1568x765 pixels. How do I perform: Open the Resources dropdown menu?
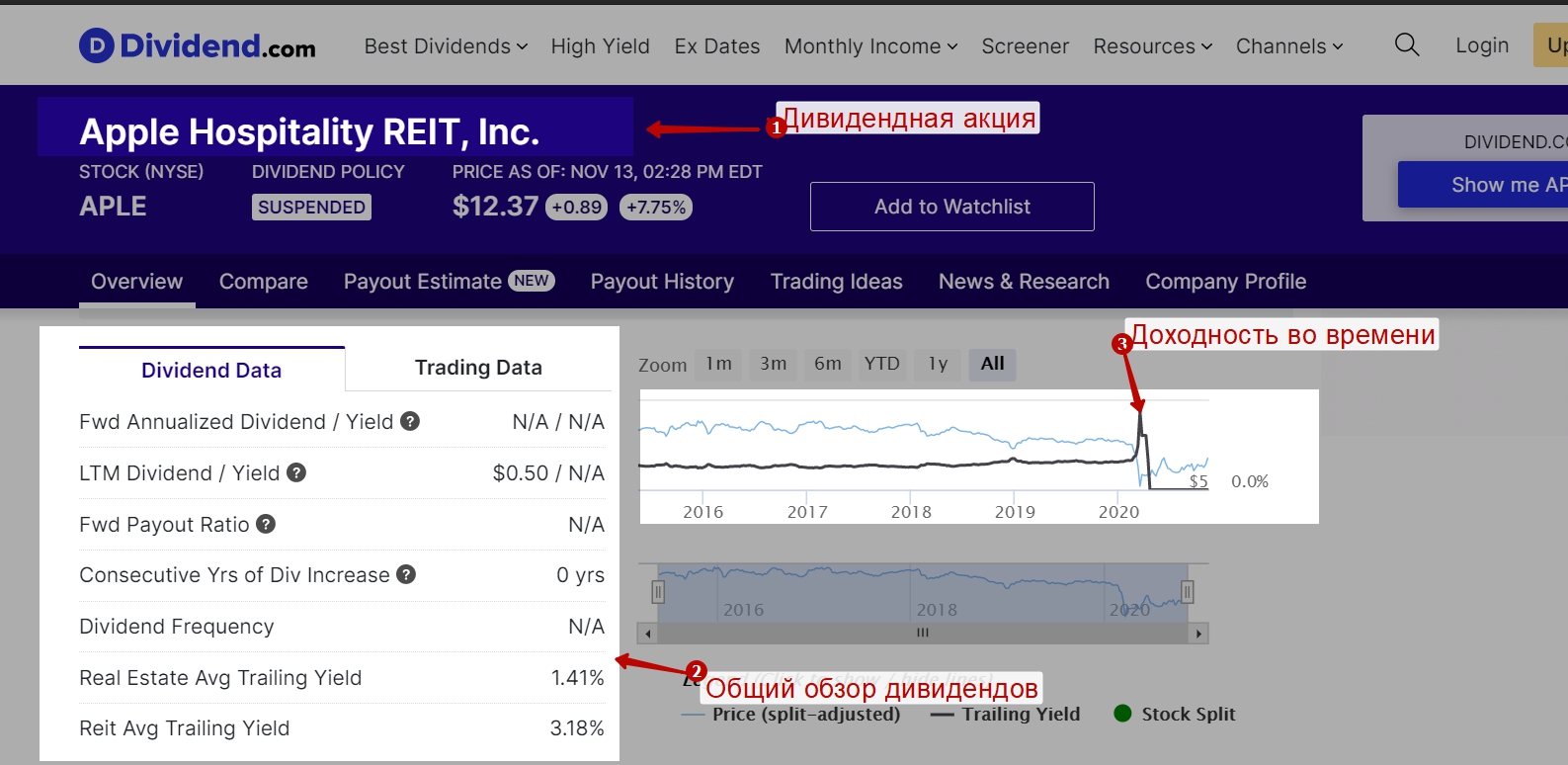(1152, 46)
